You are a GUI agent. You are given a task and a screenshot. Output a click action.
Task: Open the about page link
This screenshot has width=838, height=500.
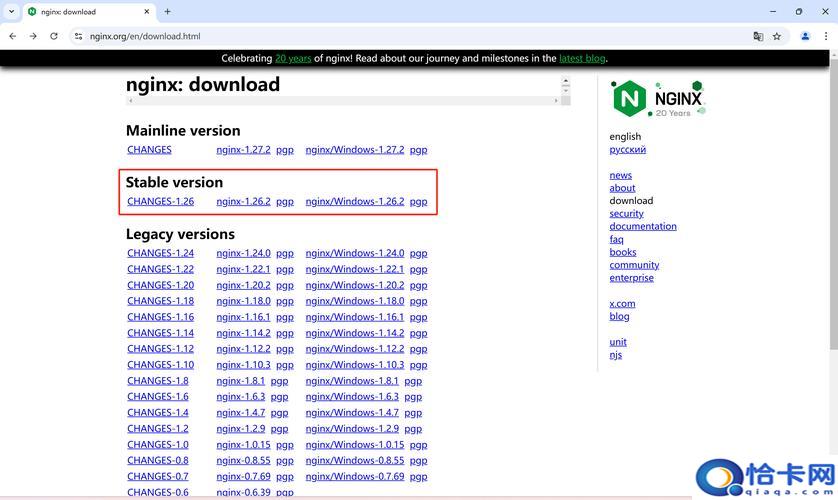622,188
